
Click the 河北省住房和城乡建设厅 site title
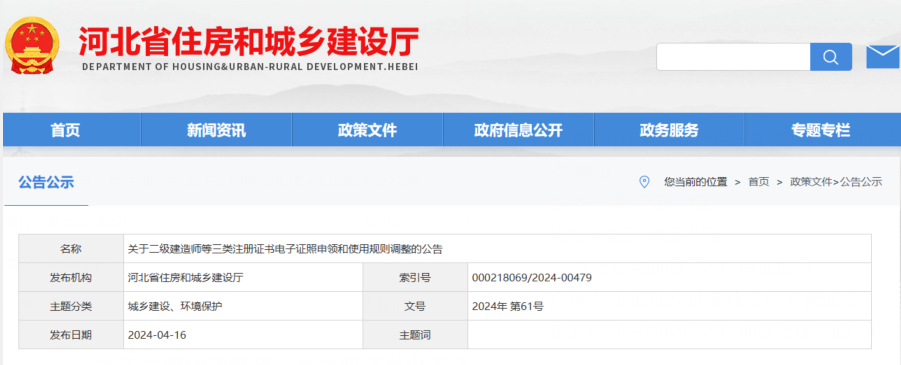249,41
